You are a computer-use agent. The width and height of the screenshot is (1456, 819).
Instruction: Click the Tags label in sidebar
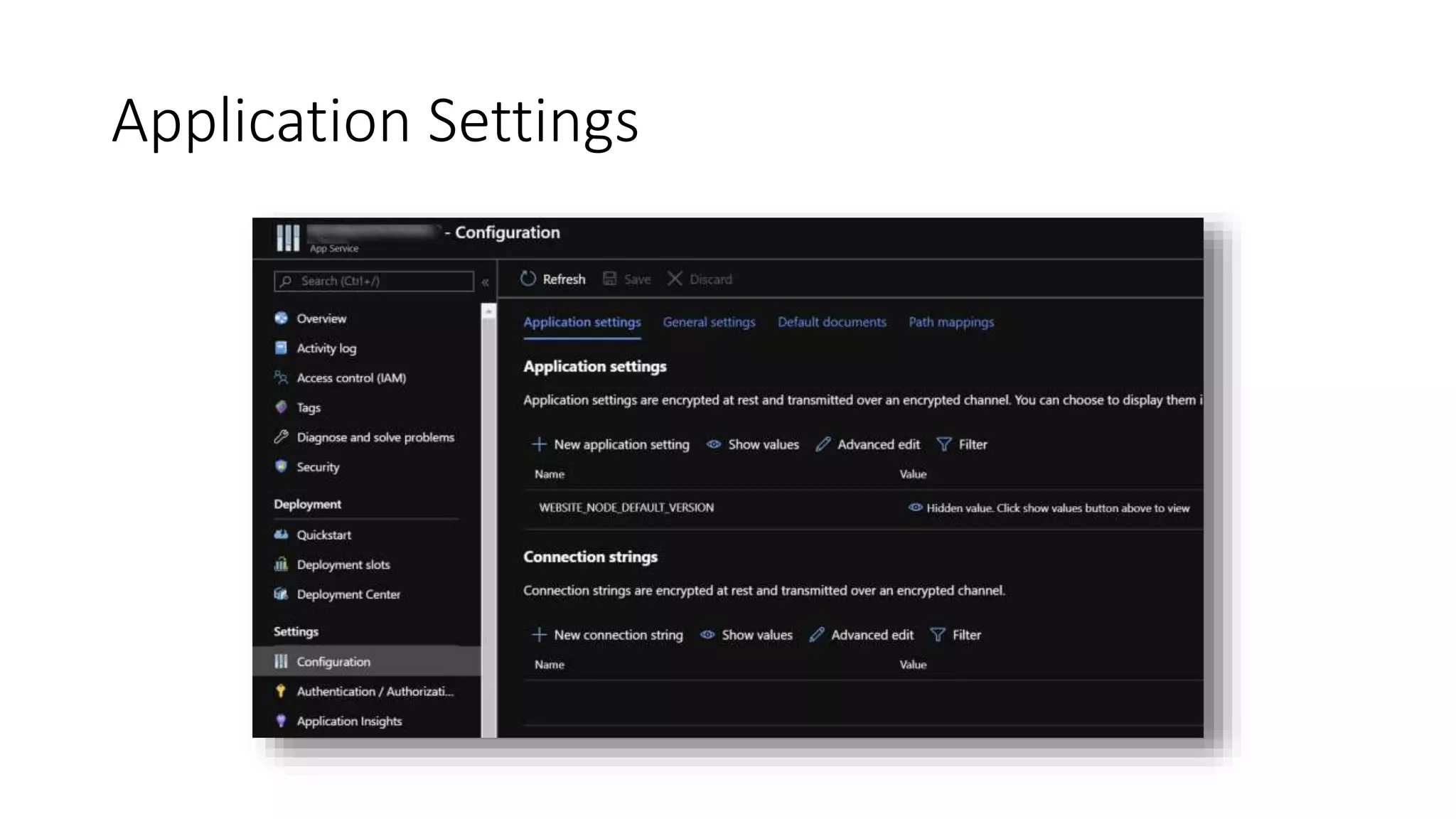(x=309, y=408)
